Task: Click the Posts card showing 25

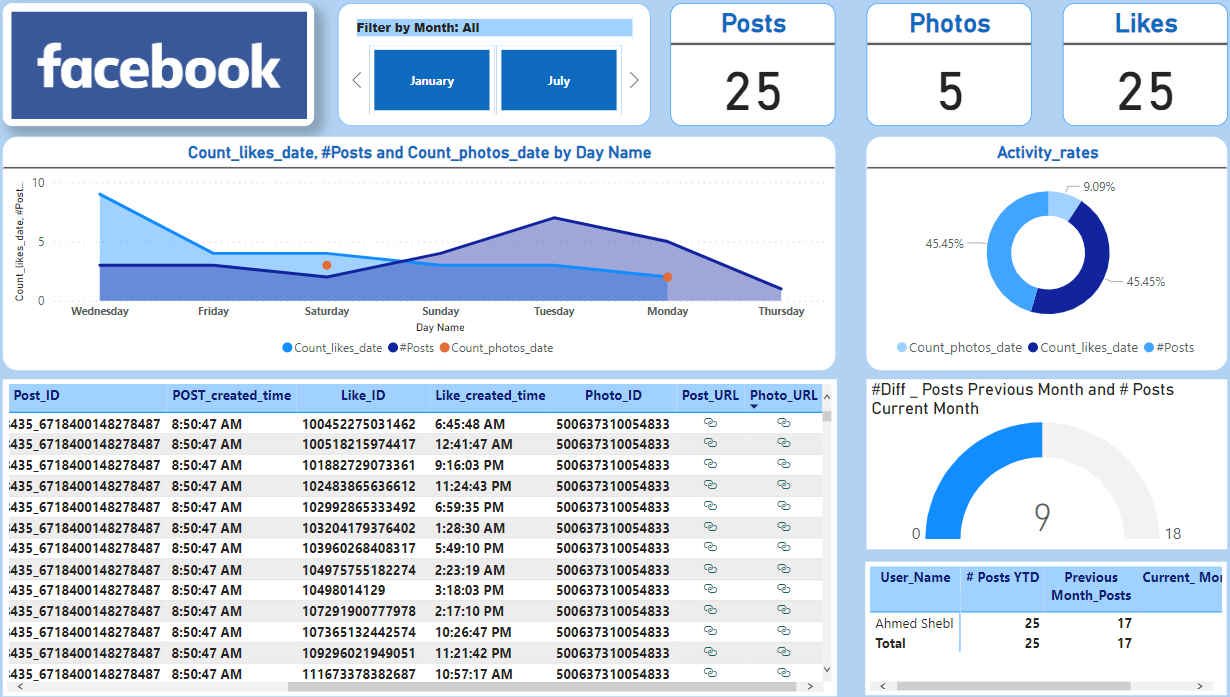Action: 752,66
